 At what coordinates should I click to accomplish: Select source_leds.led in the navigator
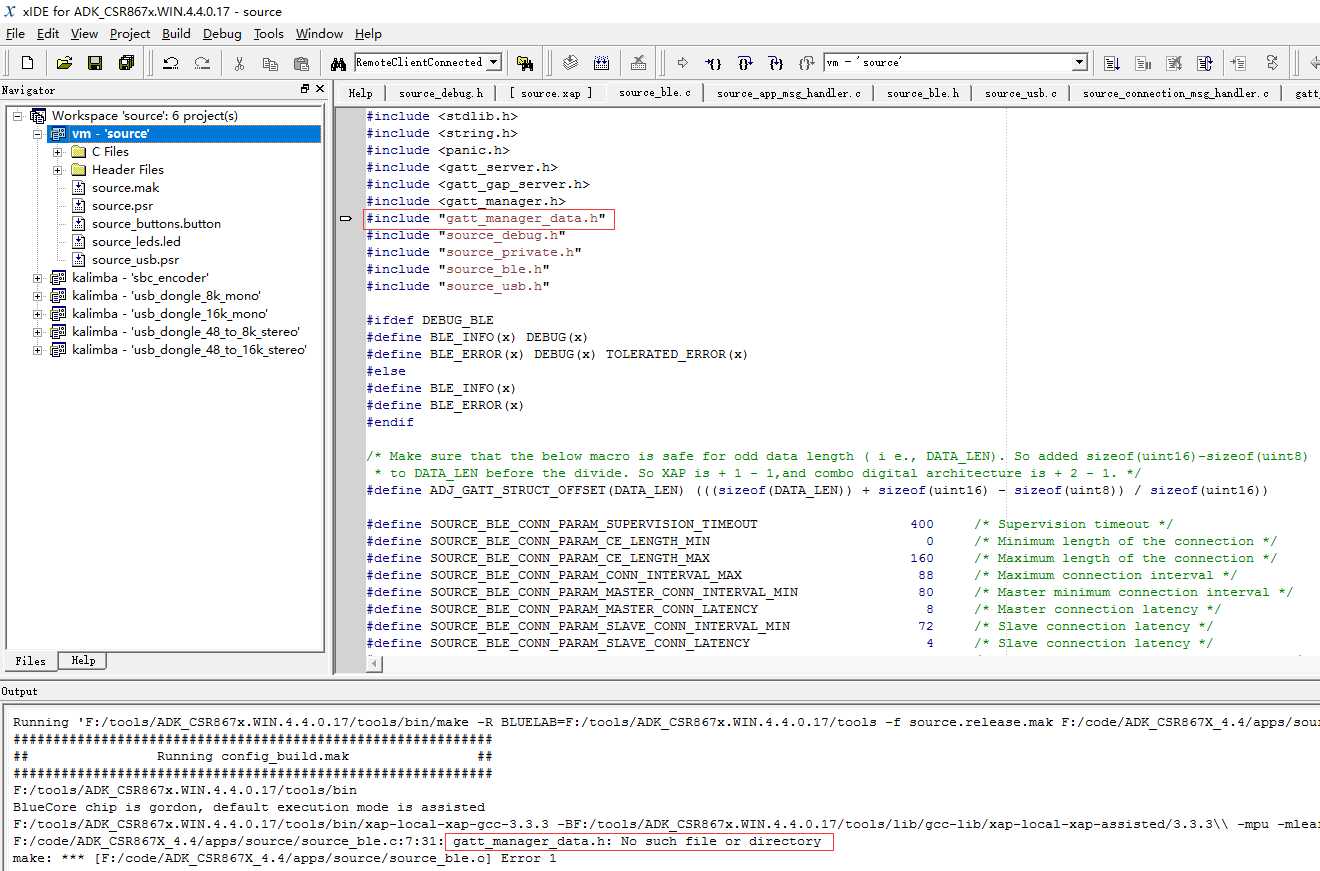(136, 242)
